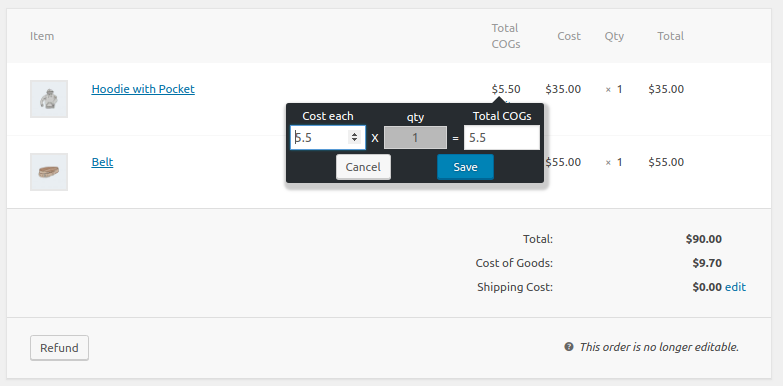The image size is (783, 386).
Task: Click the Qty column header
Action: [614, 36]
